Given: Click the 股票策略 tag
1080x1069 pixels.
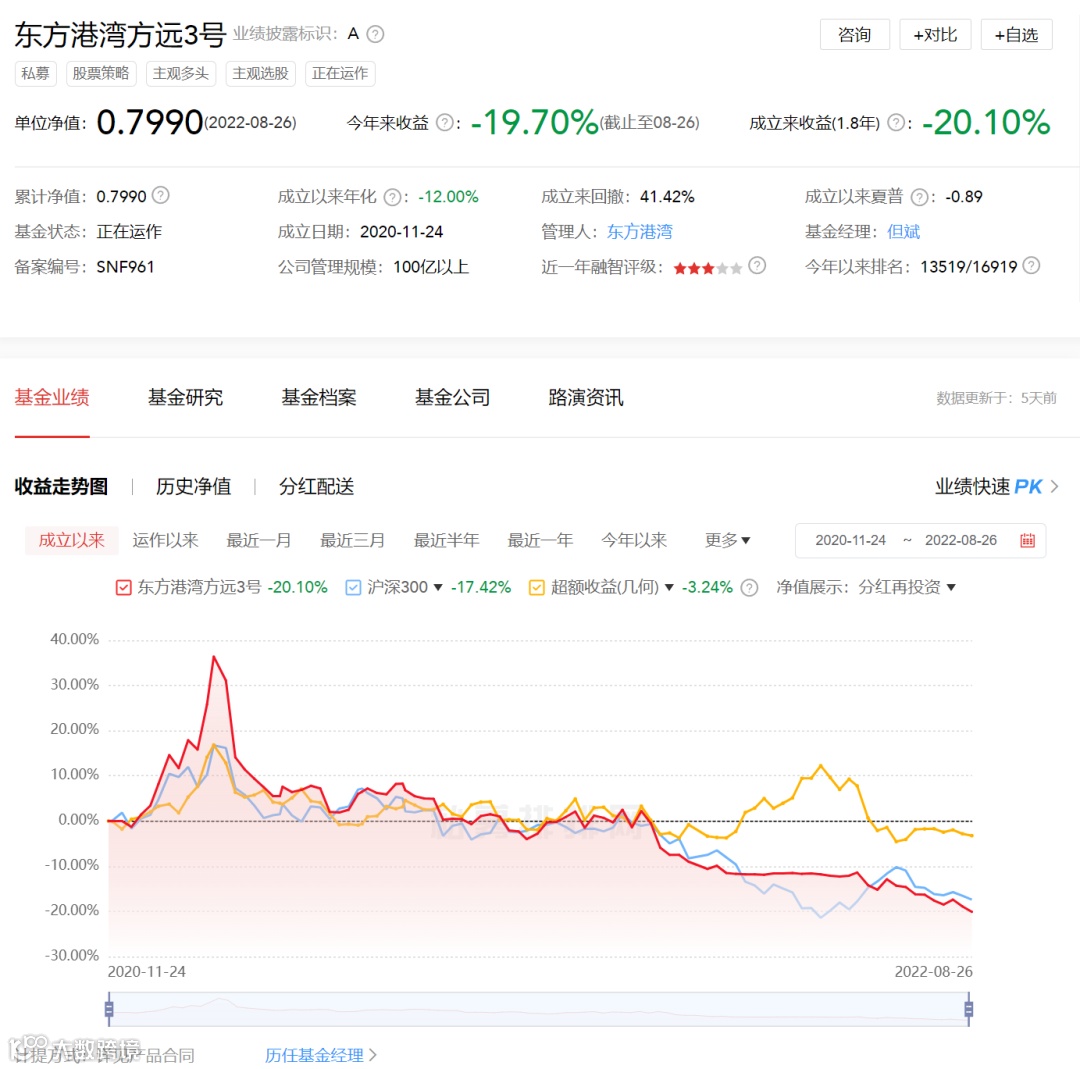Looking at the screenshot, I should pos(101,74).
